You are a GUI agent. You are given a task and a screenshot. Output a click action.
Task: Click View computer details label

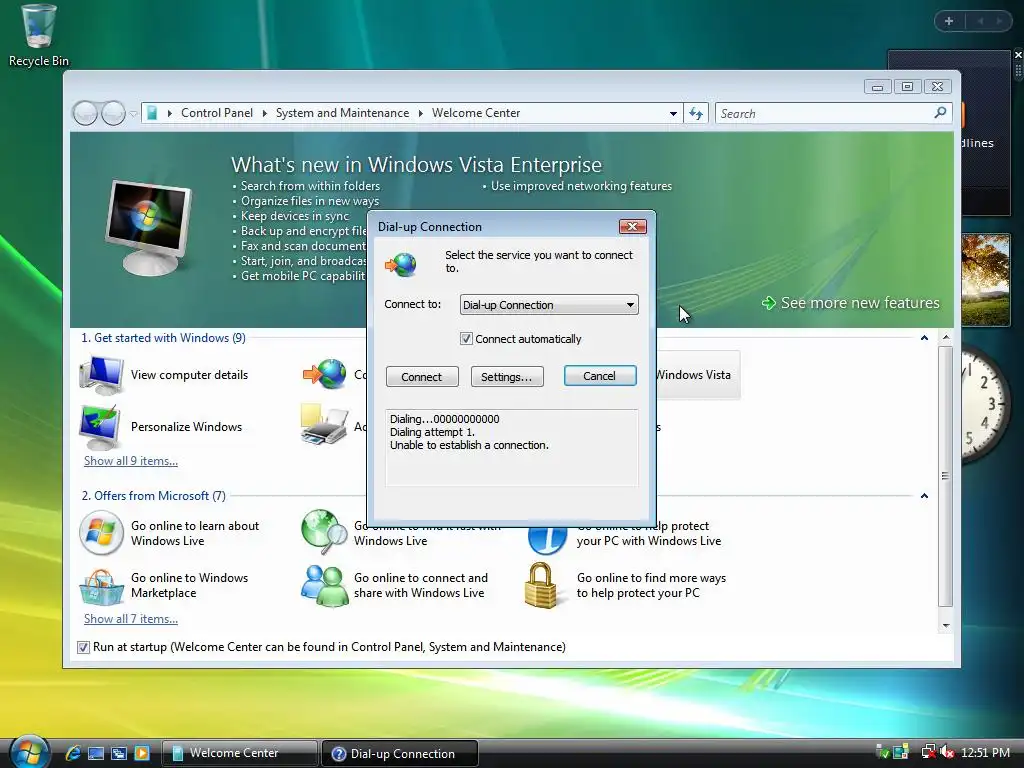(x=189, y=375)
